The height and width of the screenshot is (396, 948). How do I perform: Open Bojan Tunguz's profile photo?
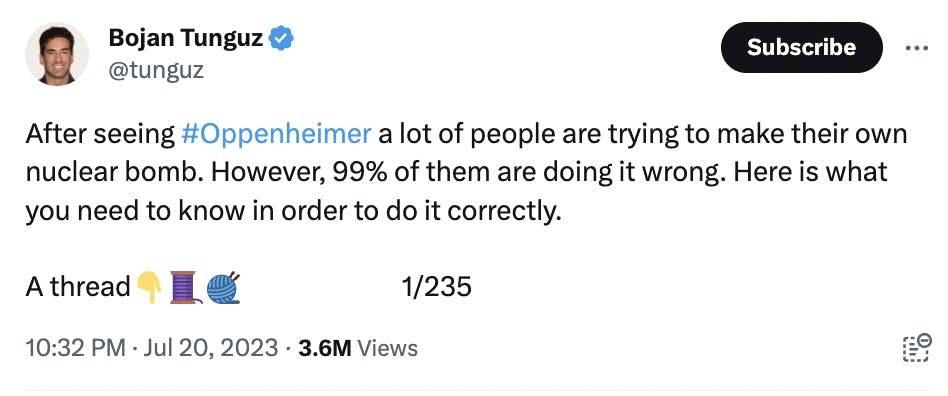[56, 54]
